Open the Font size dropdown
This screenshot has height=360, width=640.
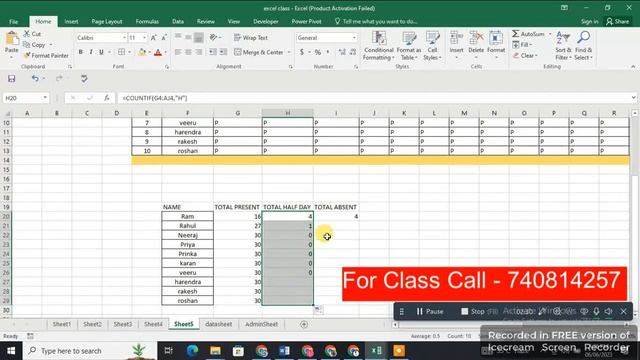tap(144, 38)
